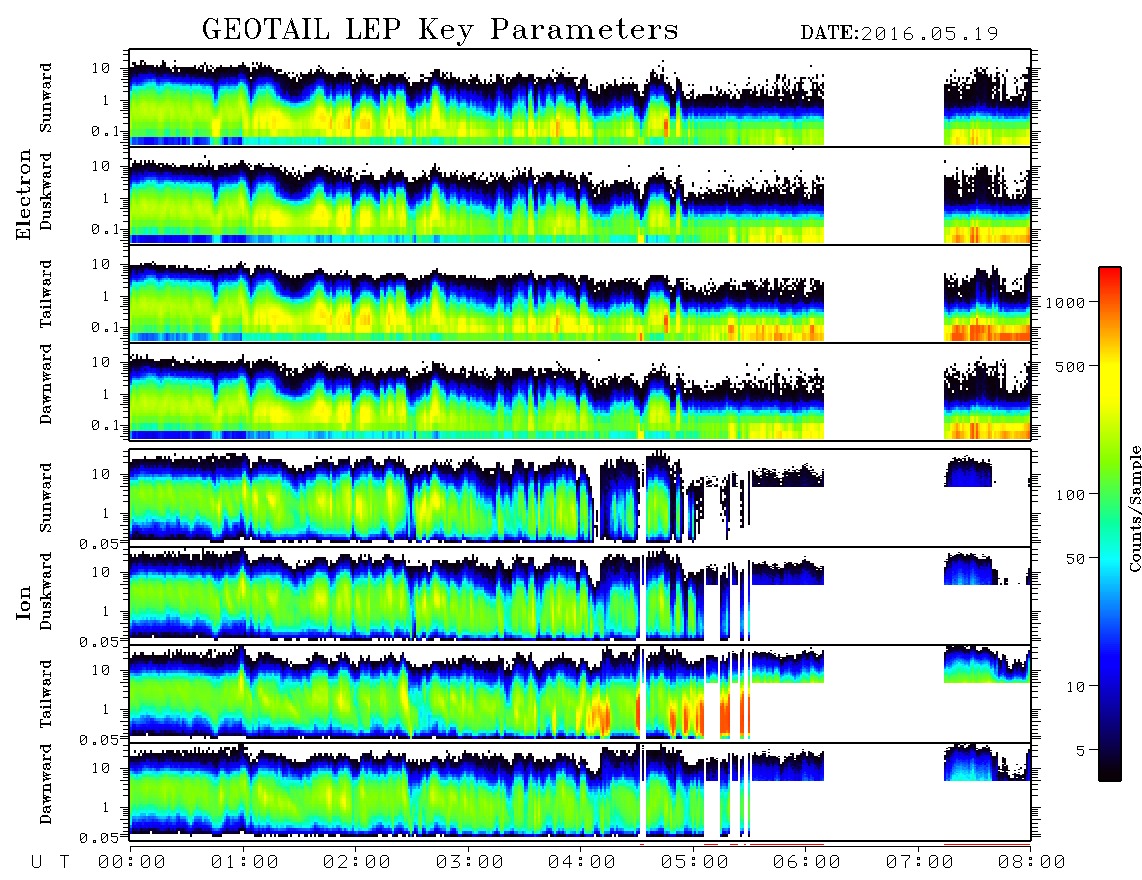Click the 1000 color bar tick label
The width and height of the screenshot is (1142, 880).
1064,303
